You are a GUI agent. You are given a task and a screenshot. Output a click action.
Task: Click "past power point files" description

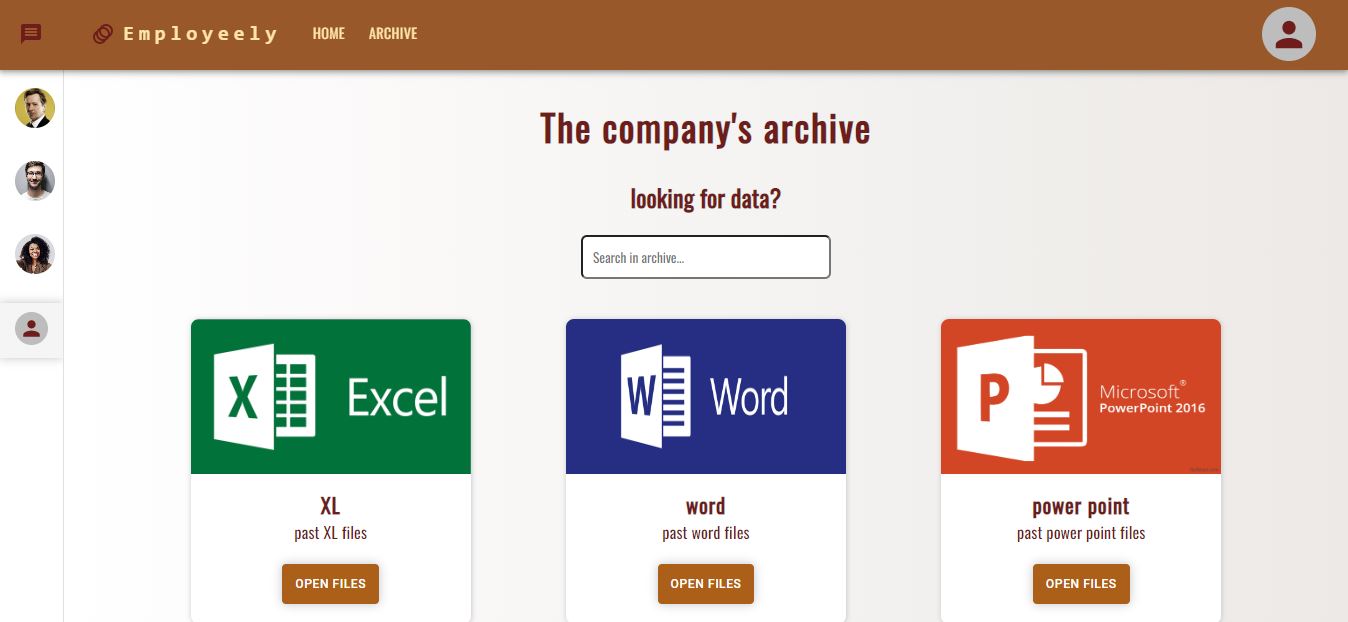1081,533
